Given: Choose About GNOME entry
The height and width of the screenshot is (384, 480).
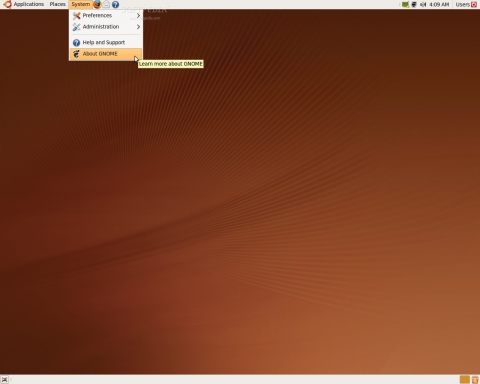Looking at the screenshot, I should coord(106,54).
